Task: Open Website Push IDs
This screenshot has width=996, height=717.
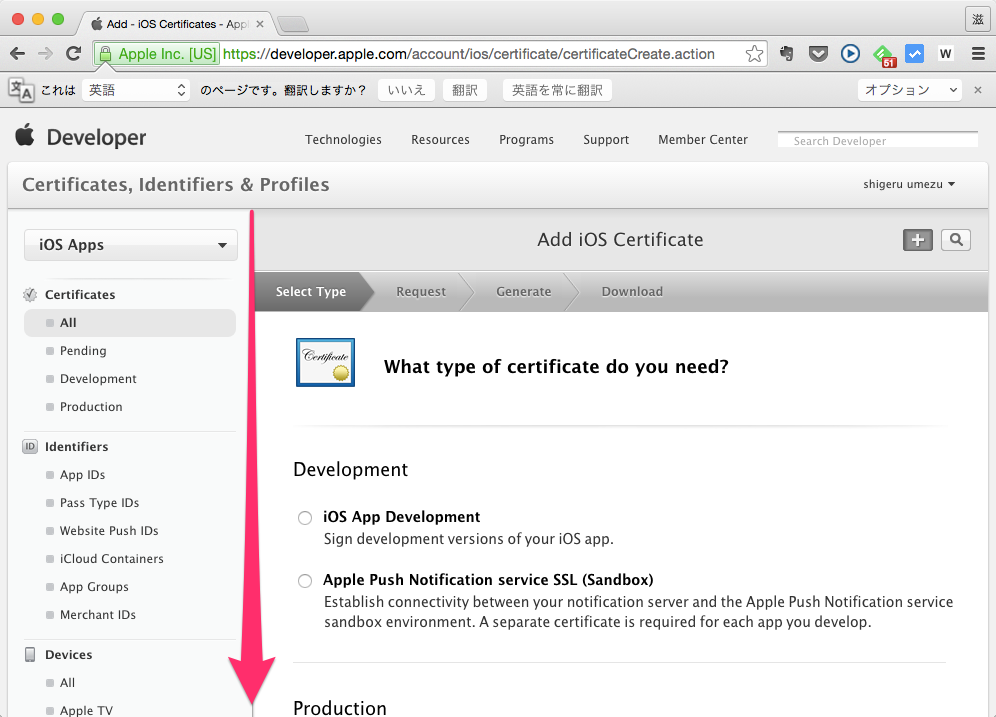Action: click(x=109, y=530)
